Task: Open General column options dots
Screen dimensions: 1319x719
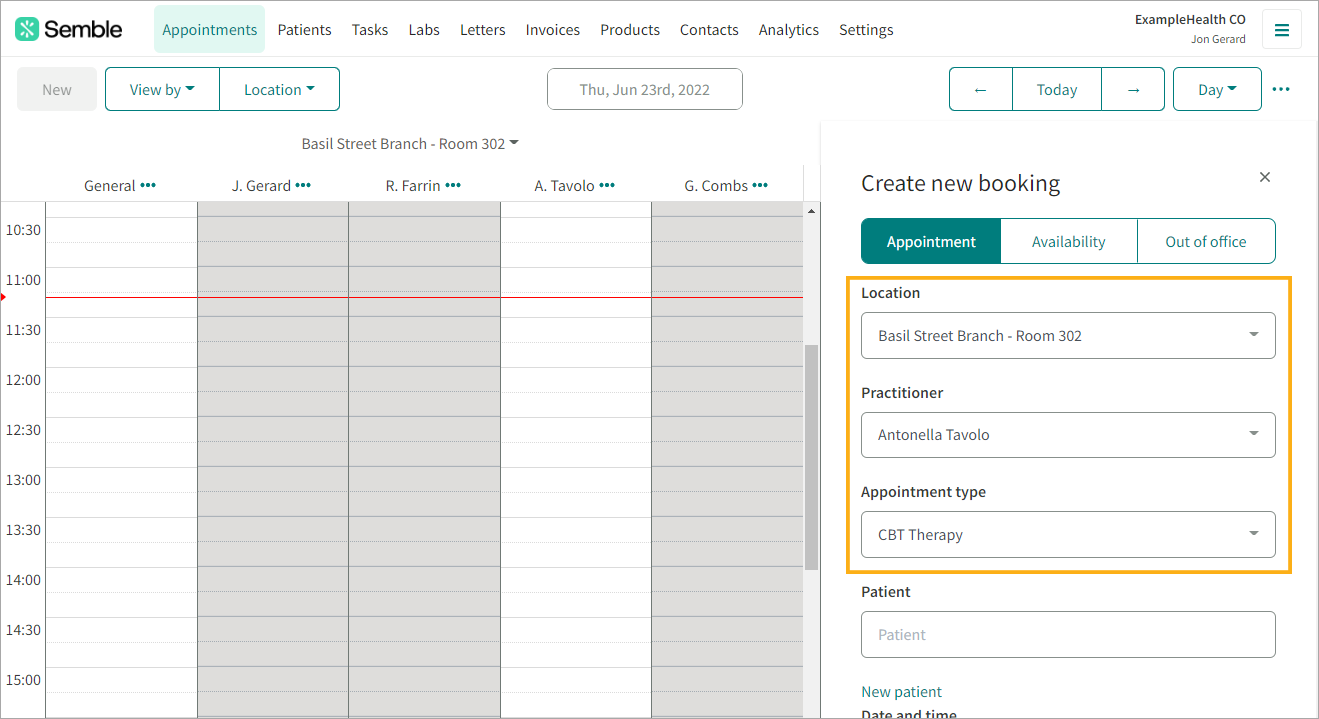Action: pos(148,185)
